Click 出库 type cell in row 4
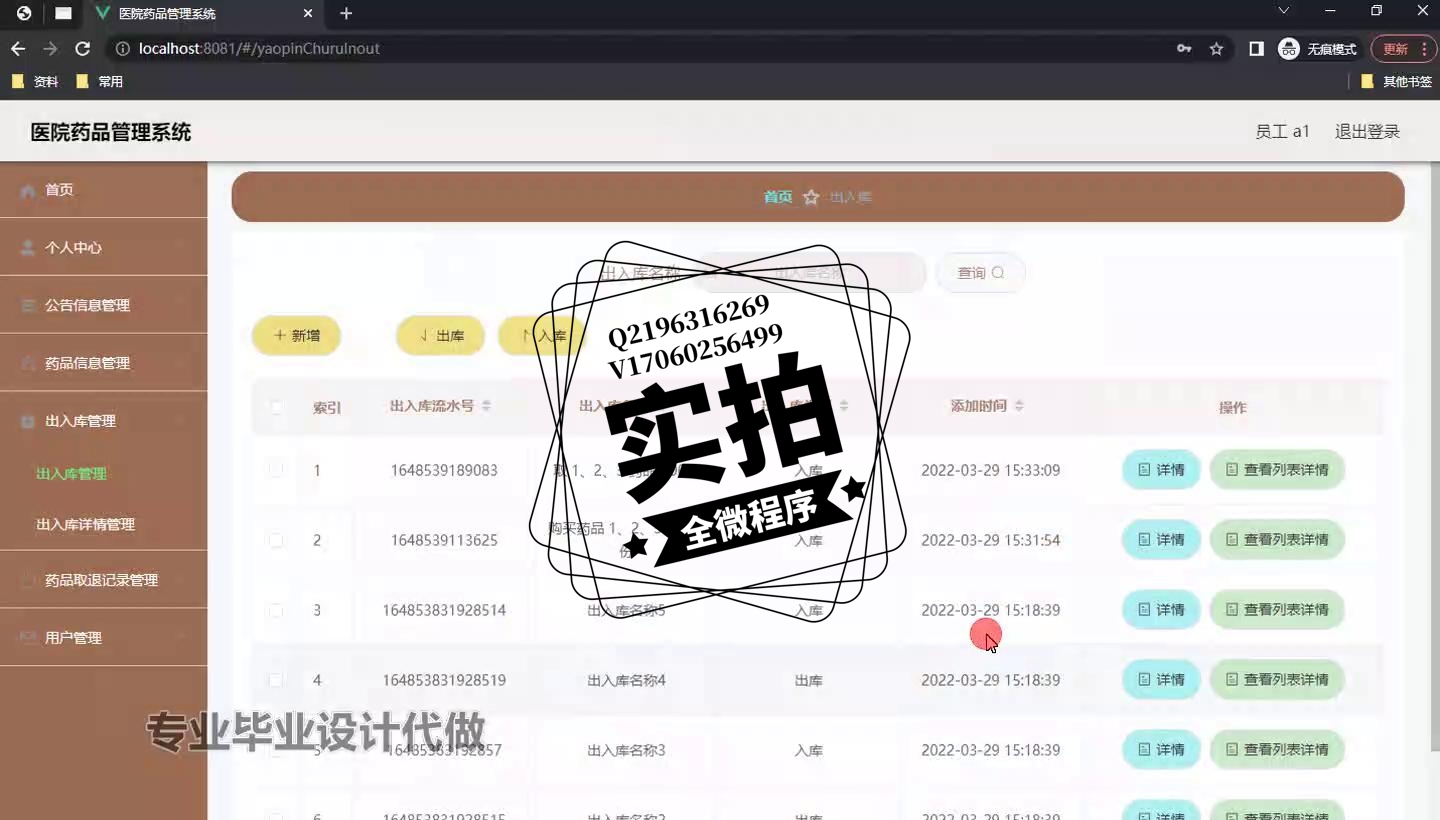Image resolution: width=1440 pixels, height=820 pixels. coord(808,680)
